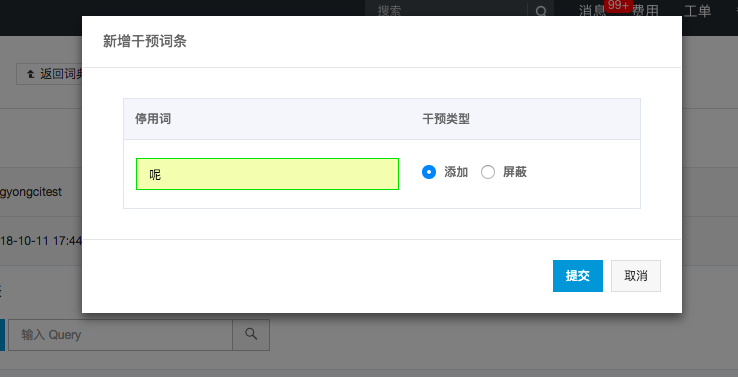Focus the top 搜索 search box
738x377 pixels.
click(x=446, y=11)
